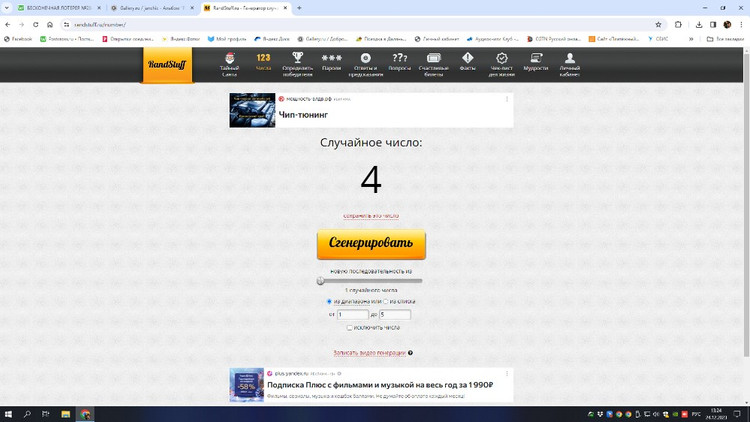750x422 pixels.
Task: Select the 'из диапазона' radio button
Action: [x=329, y=301]
